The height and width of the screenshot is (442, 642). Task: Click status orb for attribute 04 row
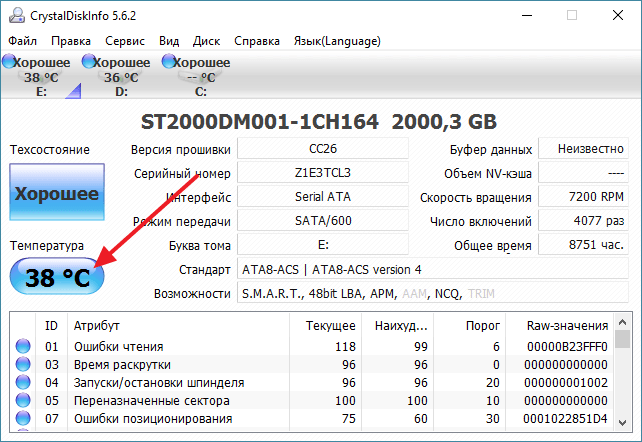22,383
